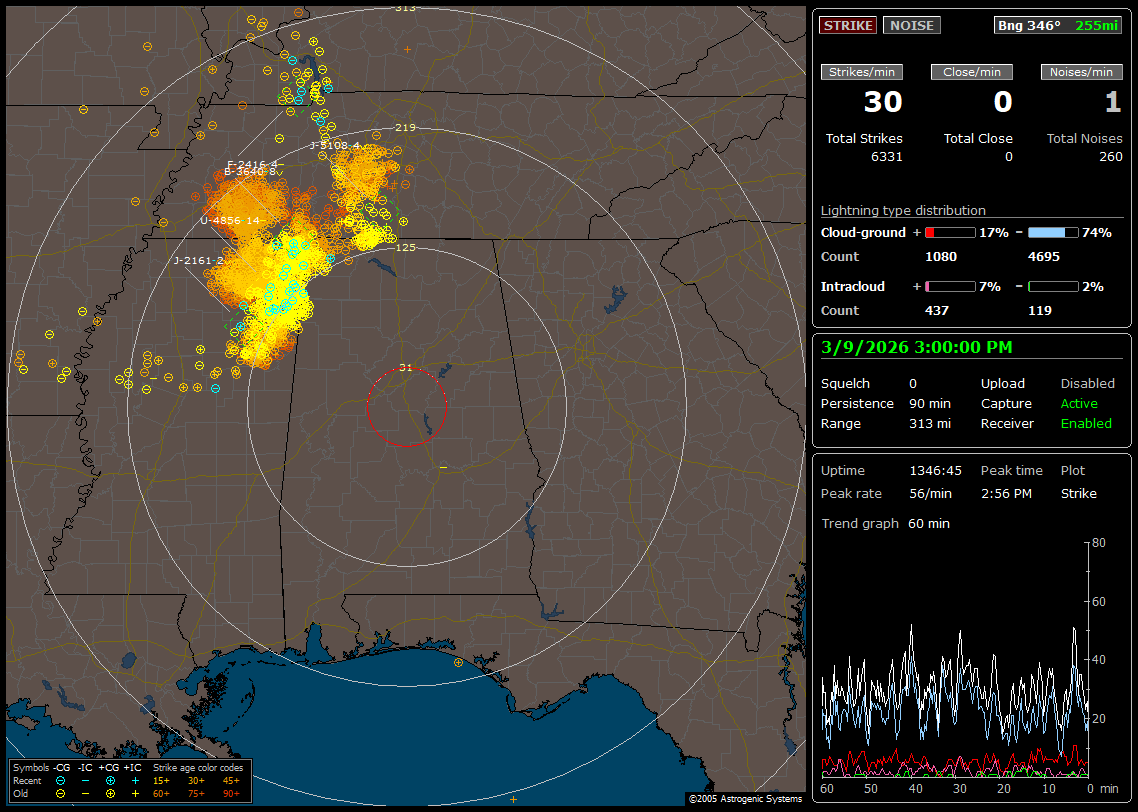Click the Noises/min header button
Screen dimensions: 1138x812
(1082, 72)
